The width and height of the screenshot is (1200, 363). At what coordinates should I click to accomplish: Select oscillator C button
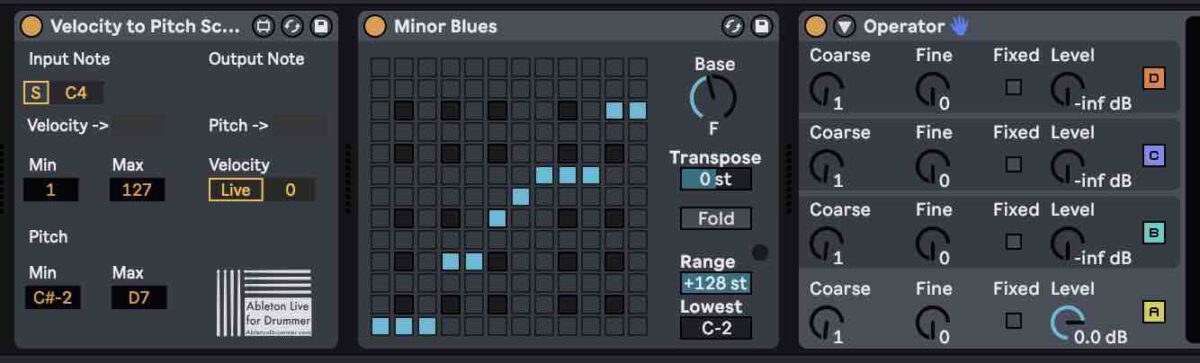(x=1154, y=155)
